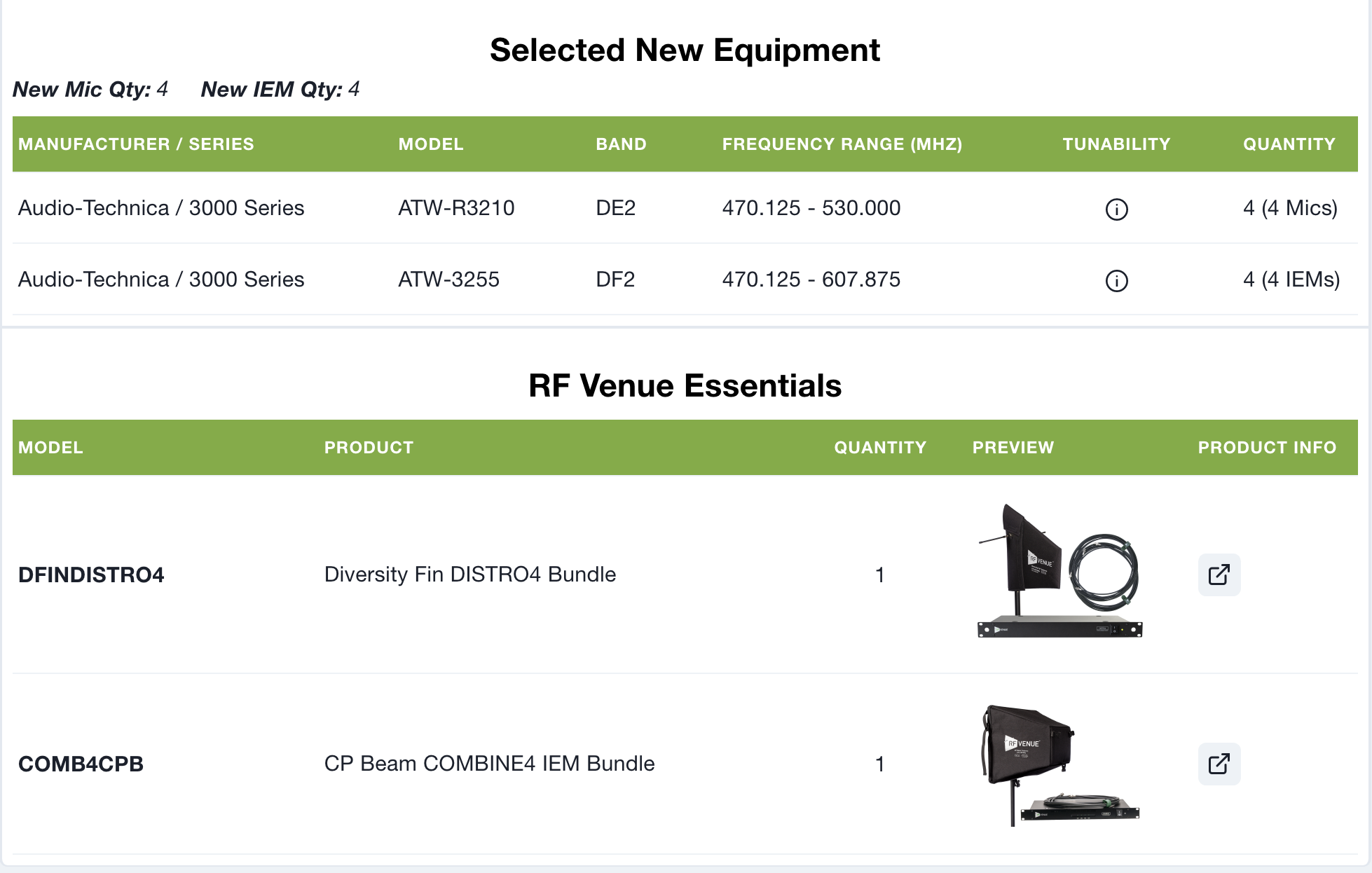Open product info link for COMB4CPB

click(x=1219, y=764)
